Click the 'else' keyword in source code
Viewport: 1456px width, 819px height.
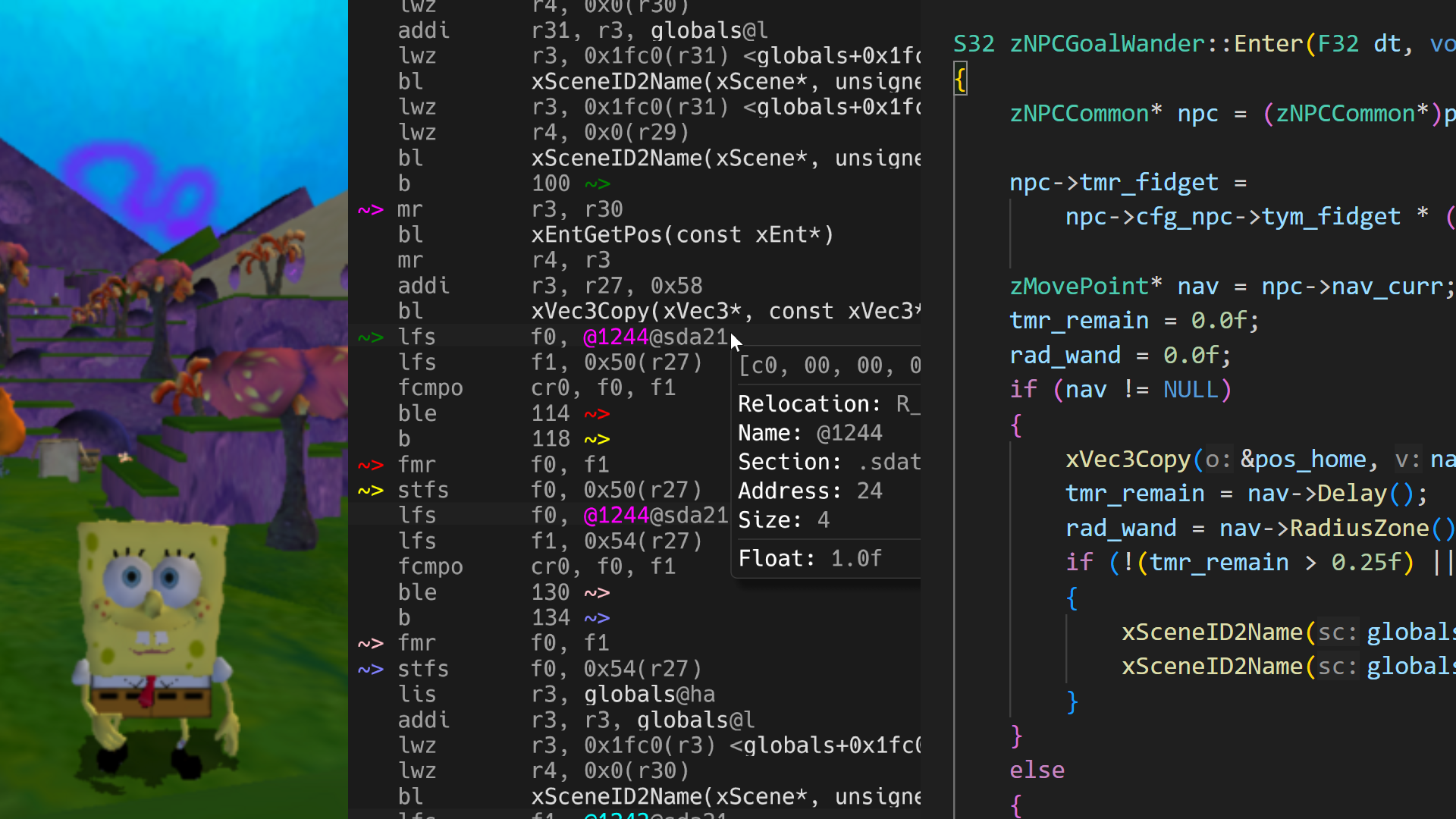[x=1037, y=770]
